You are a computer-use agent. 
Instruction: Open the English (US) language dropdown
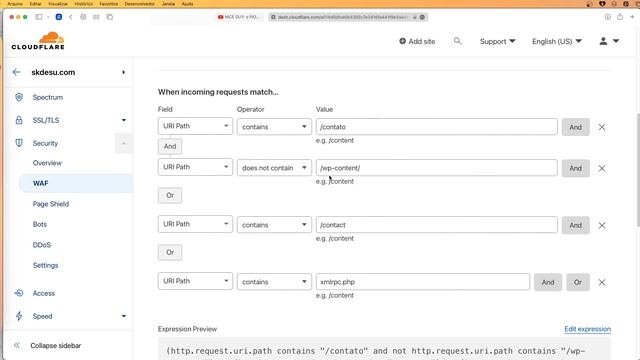coord(557,41)
